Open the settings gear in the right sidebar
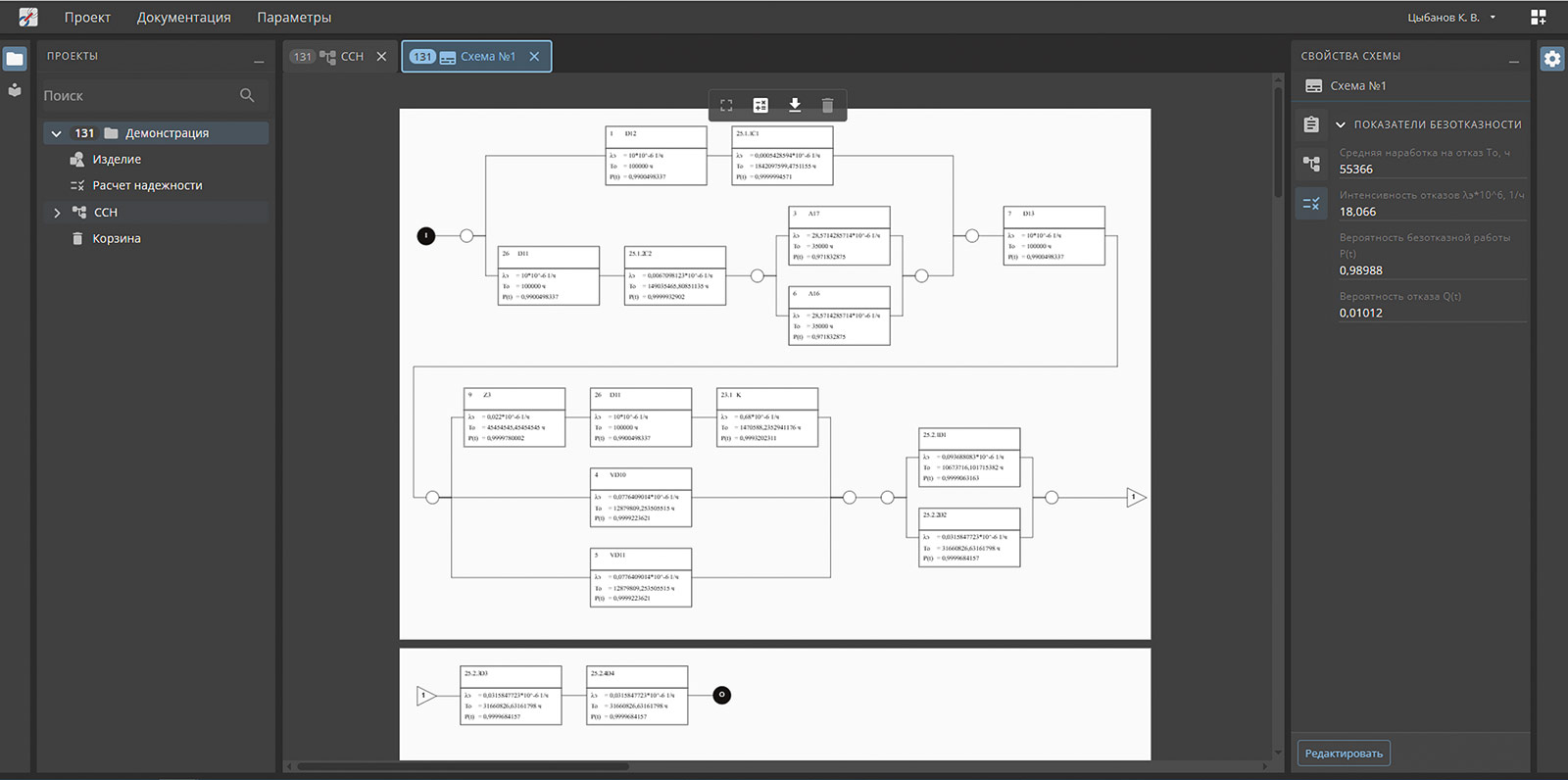This screenshot has width=1568, height=780. coord(1552,59)
